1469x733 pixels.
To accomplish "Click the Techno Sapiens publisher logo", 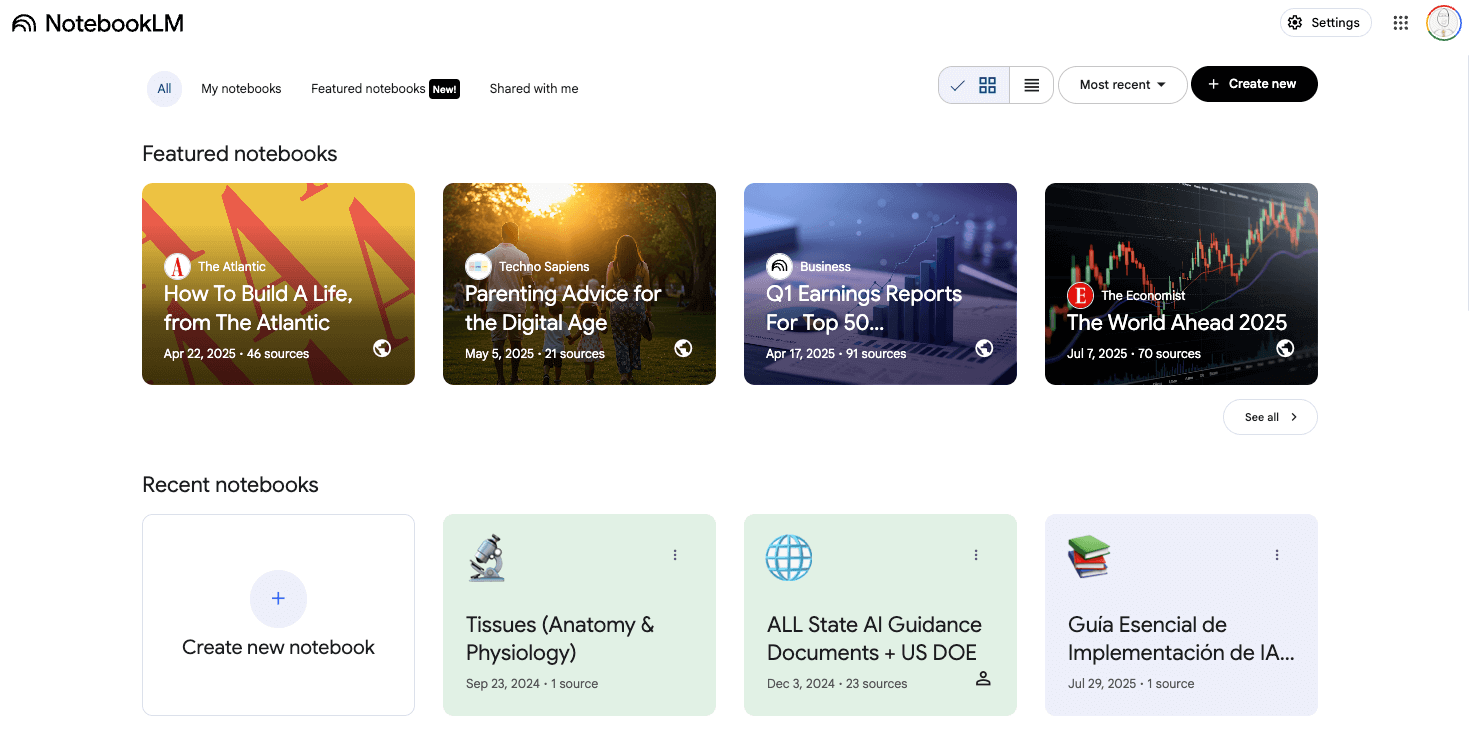I will pyautogui.click(x=478, y=266).
